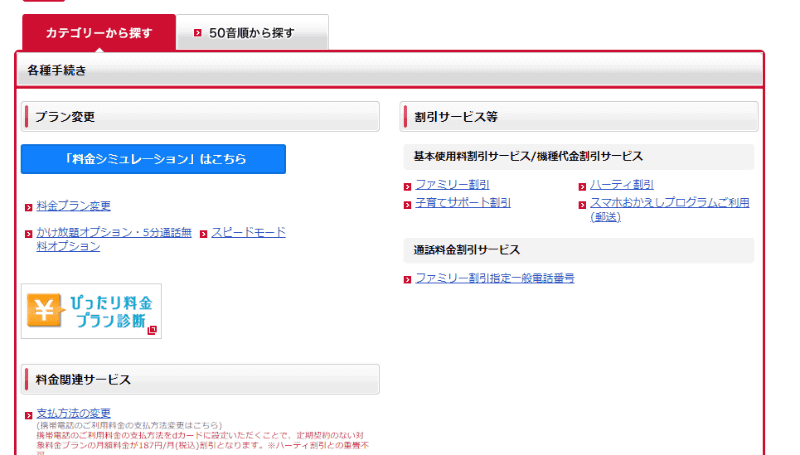Viewport: 800px width, 455px height.
Task: Open the 料金プラン変更 link
Action: coord(73,206)
